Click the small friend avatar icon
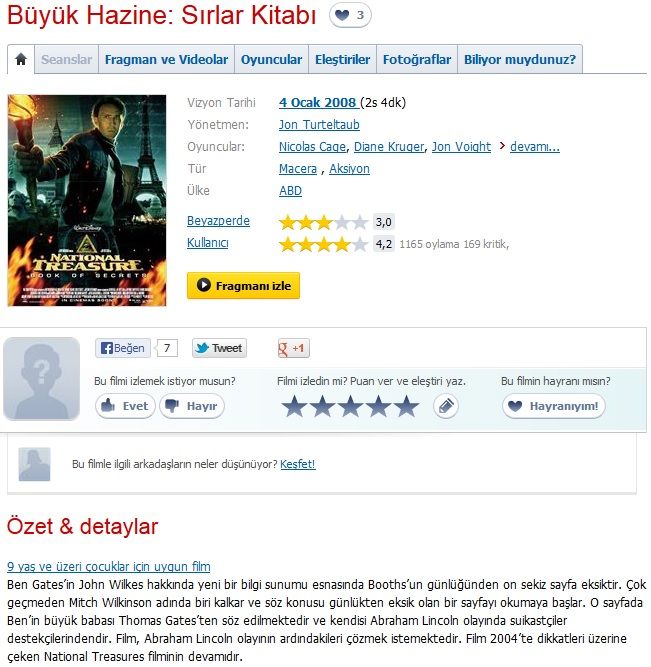The image size is (651, 667). 34,464
